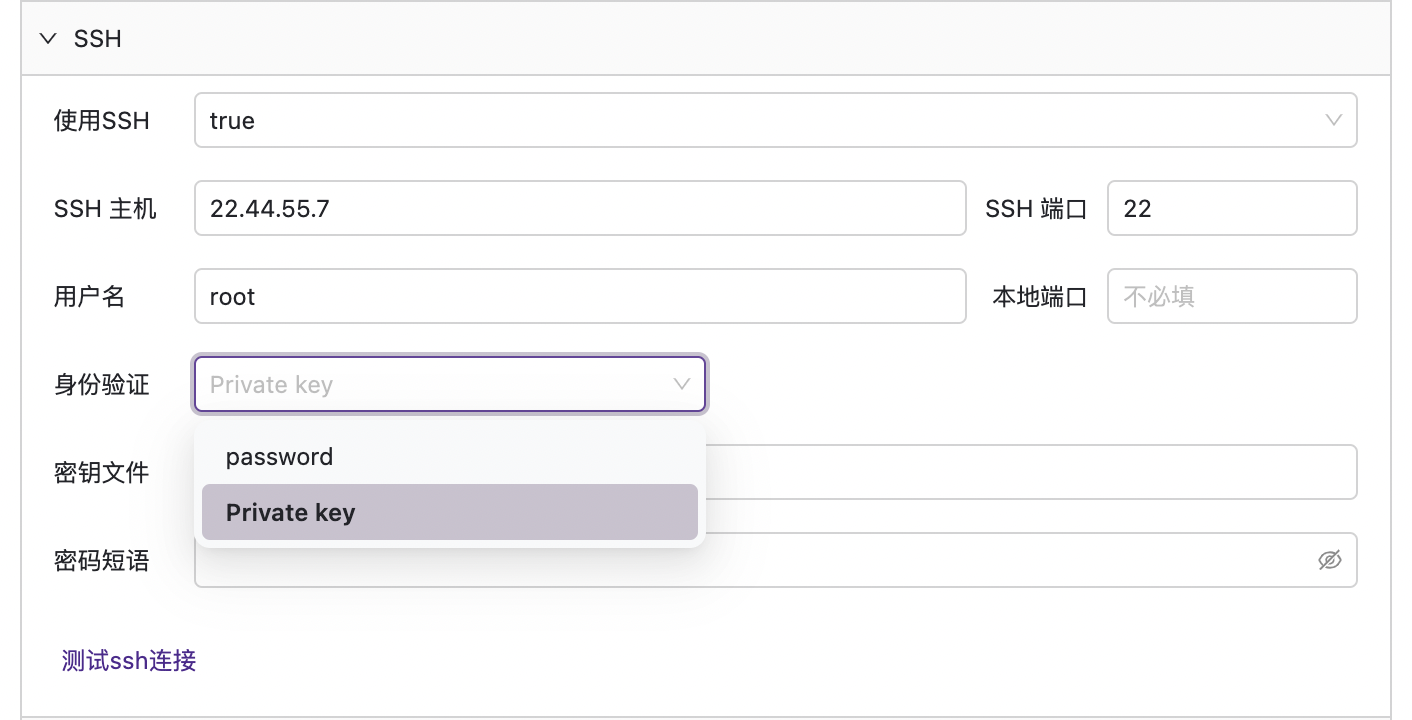The width and height of the screenshot is (1412, 720).
Task: Click the 使用SSH field label
Action: pos(101,121)
